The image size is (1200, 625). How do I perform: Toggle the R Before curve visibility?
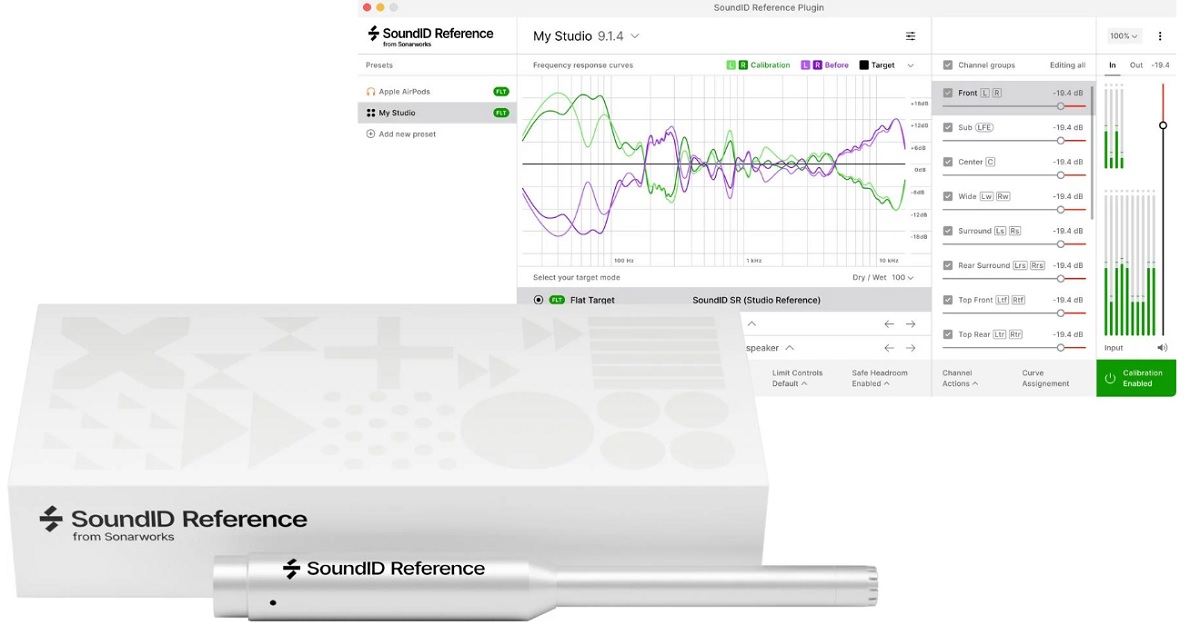(817, 65)
